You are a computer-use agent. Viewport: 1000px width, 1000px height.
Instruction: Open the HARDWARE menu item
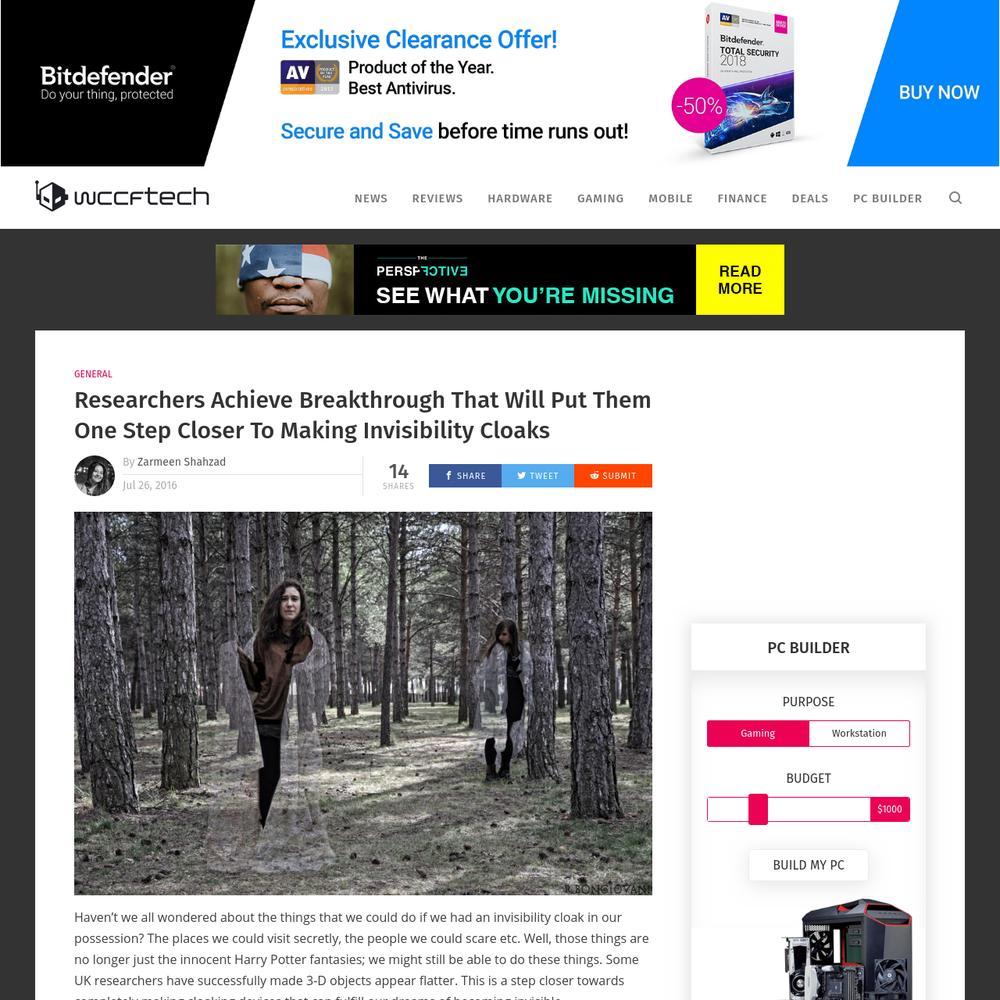click(520, 198)
